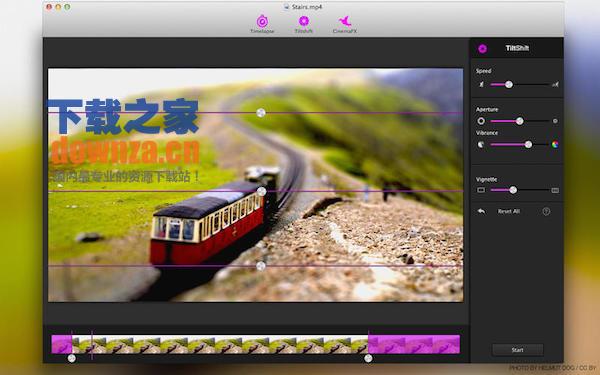Click the Stairs.mp4 window title
This screenshot has width=600, height=375.
click(307, 7)
